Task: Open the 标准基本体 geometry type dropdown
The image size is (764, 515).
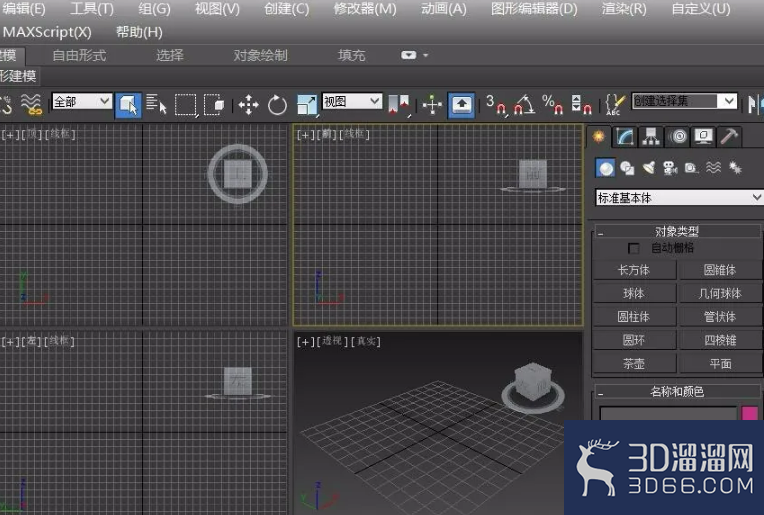Action: [679, 197]
